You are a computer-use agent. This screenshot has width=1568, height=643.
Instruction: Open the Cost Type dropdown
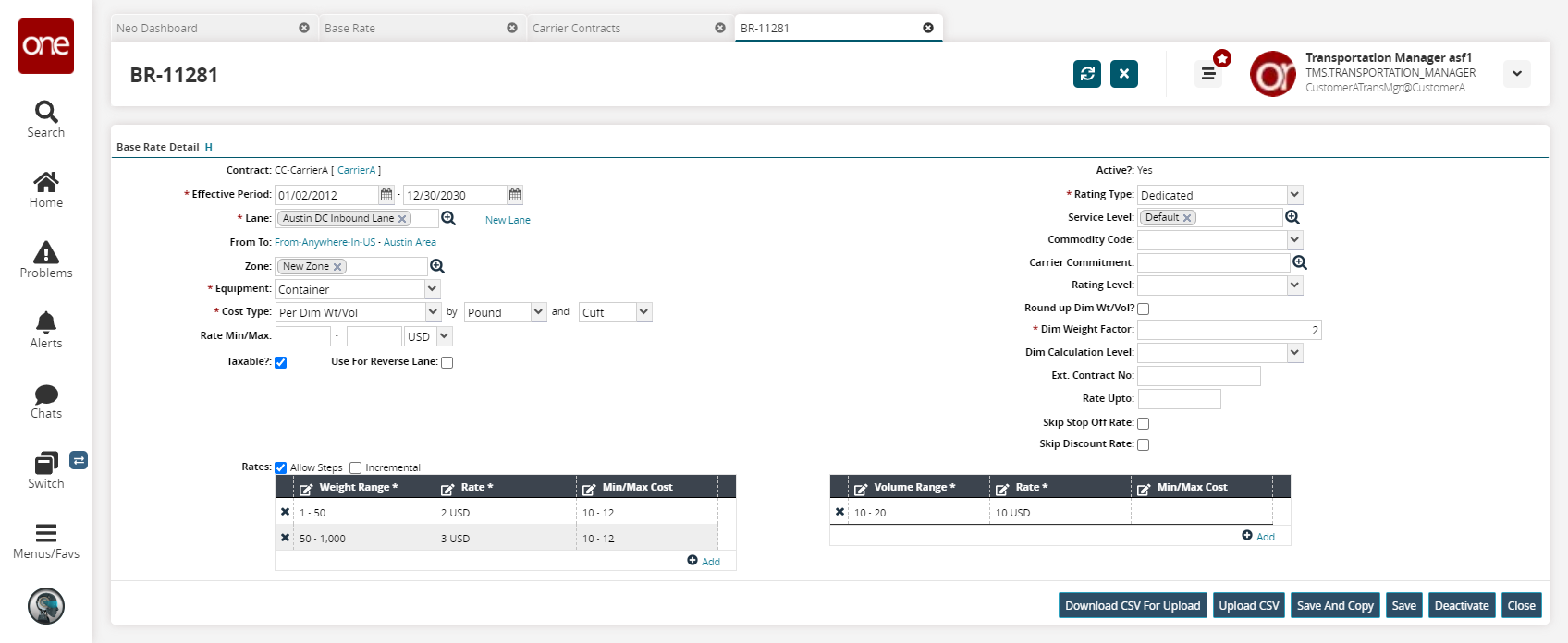[432, 312]
